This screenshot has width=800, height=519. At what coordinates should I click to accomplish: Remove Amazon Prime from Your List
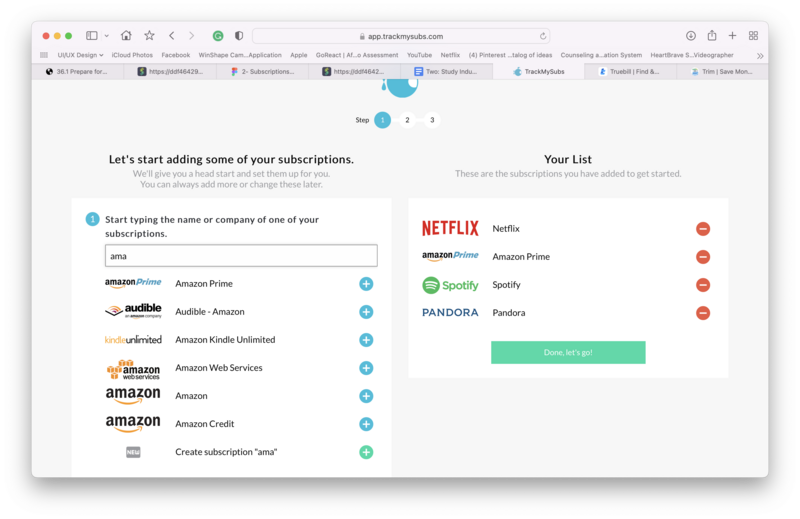coord(703,257)
